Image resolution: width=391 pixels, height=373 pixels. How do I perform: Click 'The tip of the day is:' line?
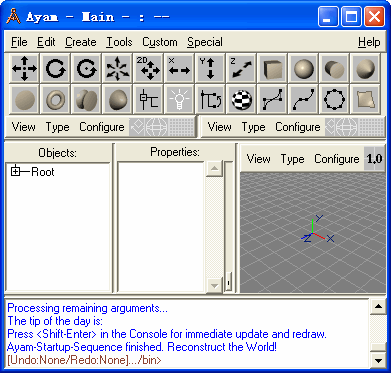pyautogui.click(x=55, y=321)
